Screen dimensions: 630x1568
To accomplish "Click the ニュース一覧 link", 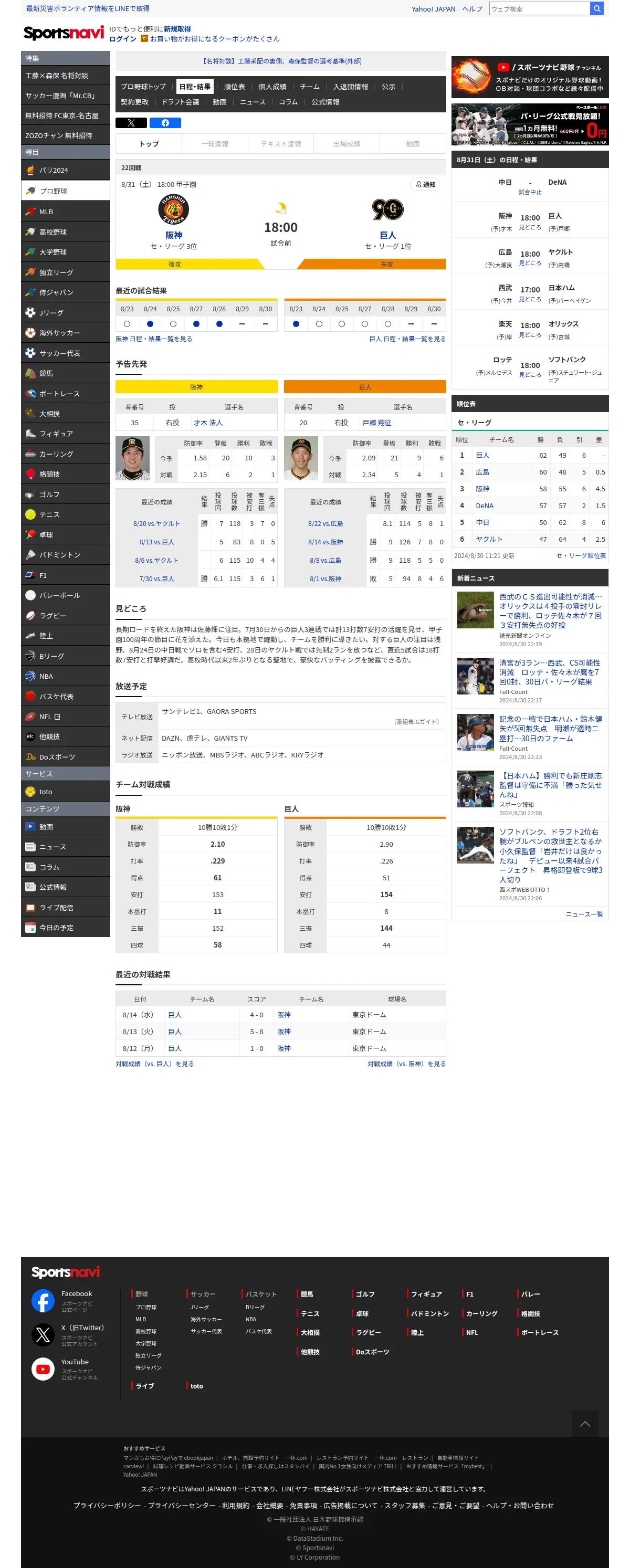I will pos(584,913).
